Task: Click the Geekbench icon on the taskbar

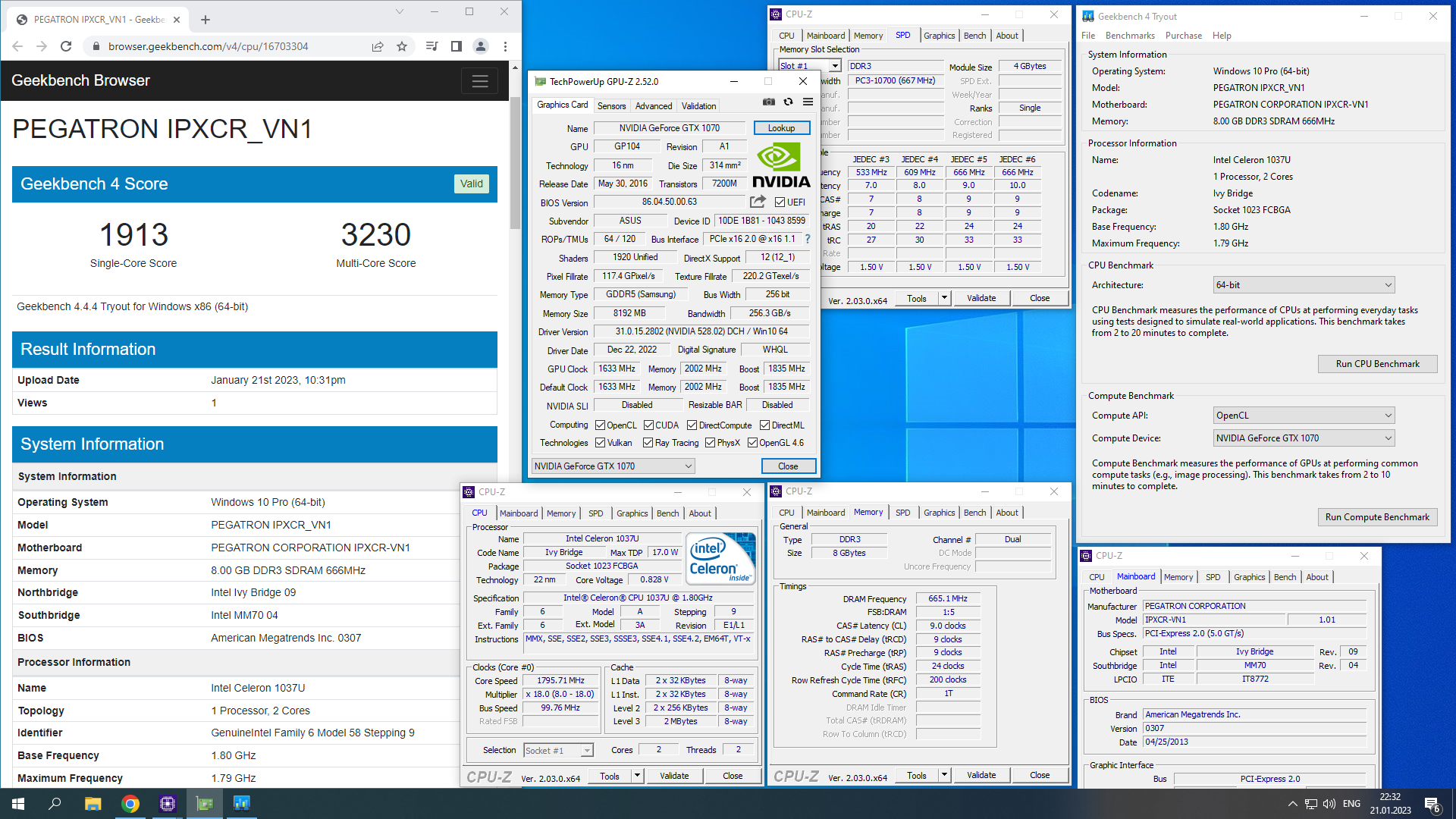Action: click(242, 804)
